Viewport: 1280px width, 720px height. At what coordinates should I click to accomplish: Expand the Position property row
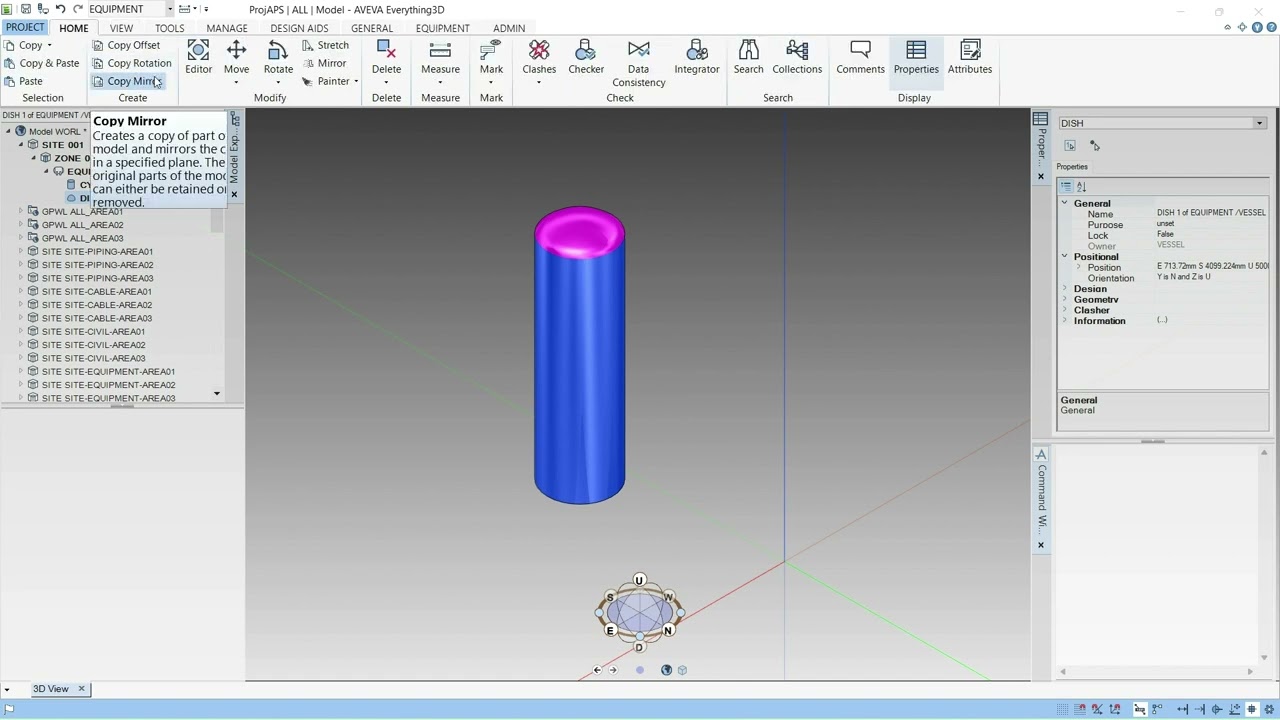coord(1078,267)
